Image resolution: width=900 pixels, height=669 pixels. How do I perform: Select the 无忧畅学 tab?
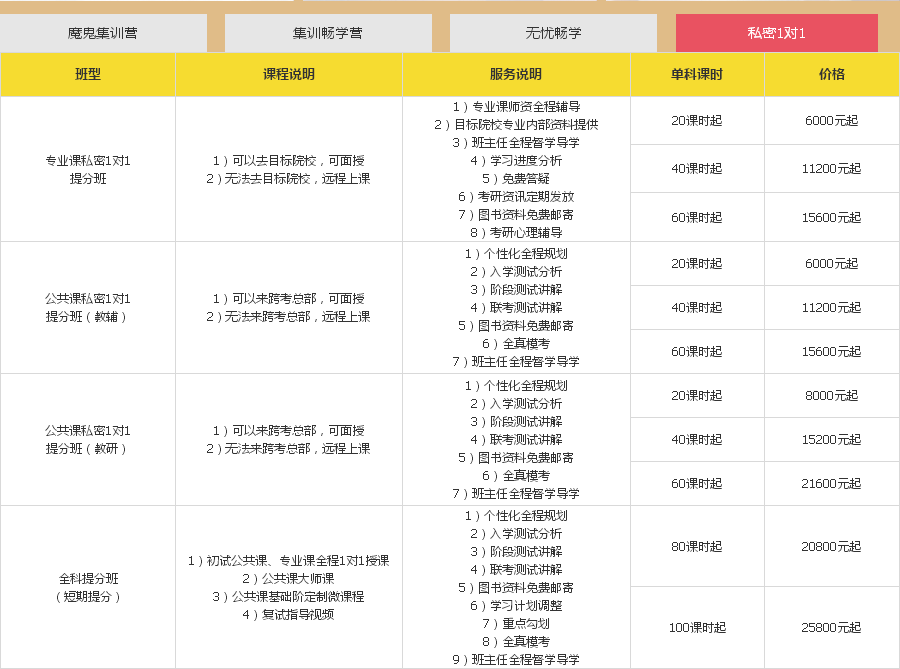(x=554, y=32)
